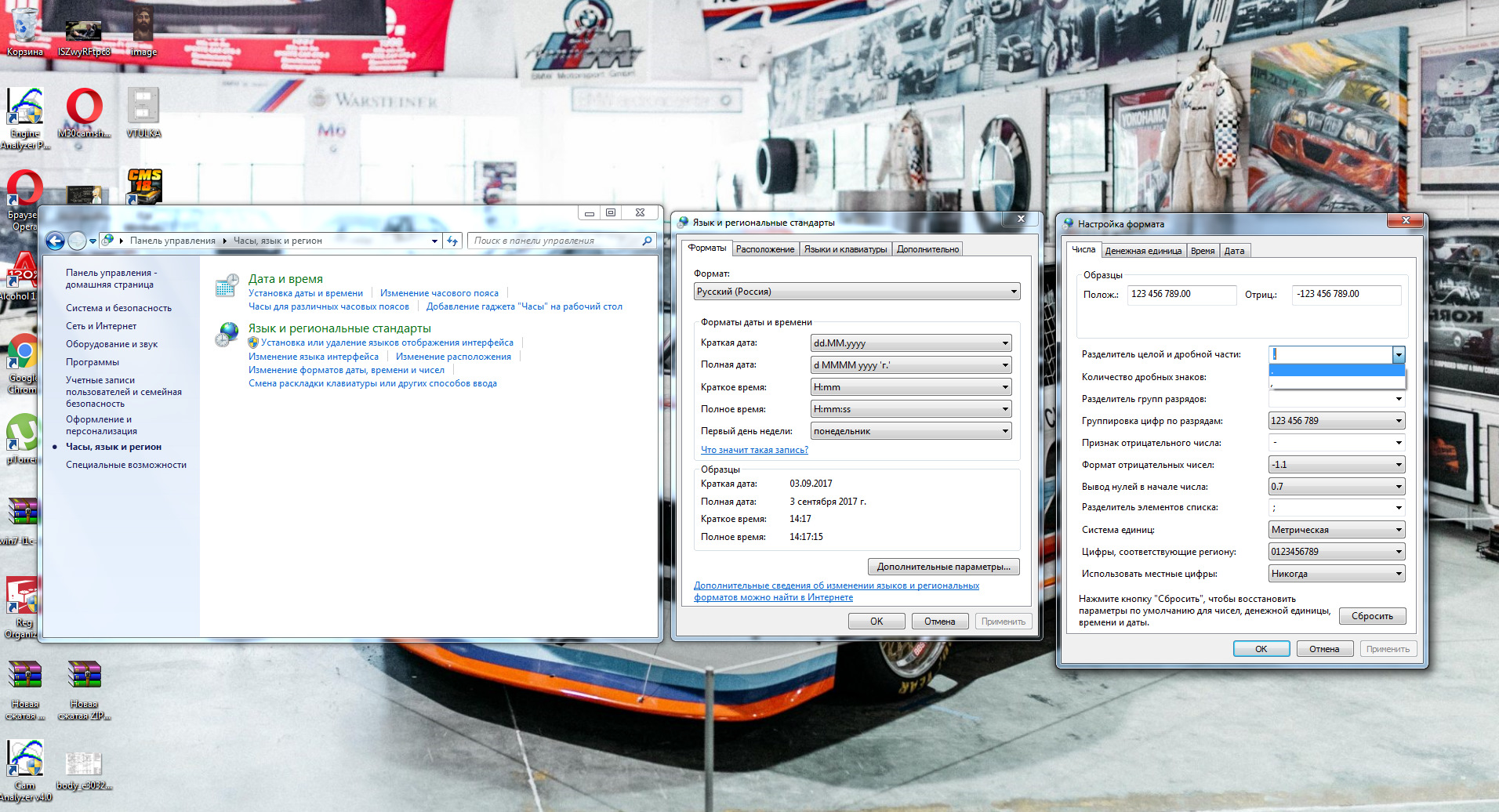Viewport: 1499px width, 812px height.
Task: Open the 'image' desktop file
Action: coord(143,30)
